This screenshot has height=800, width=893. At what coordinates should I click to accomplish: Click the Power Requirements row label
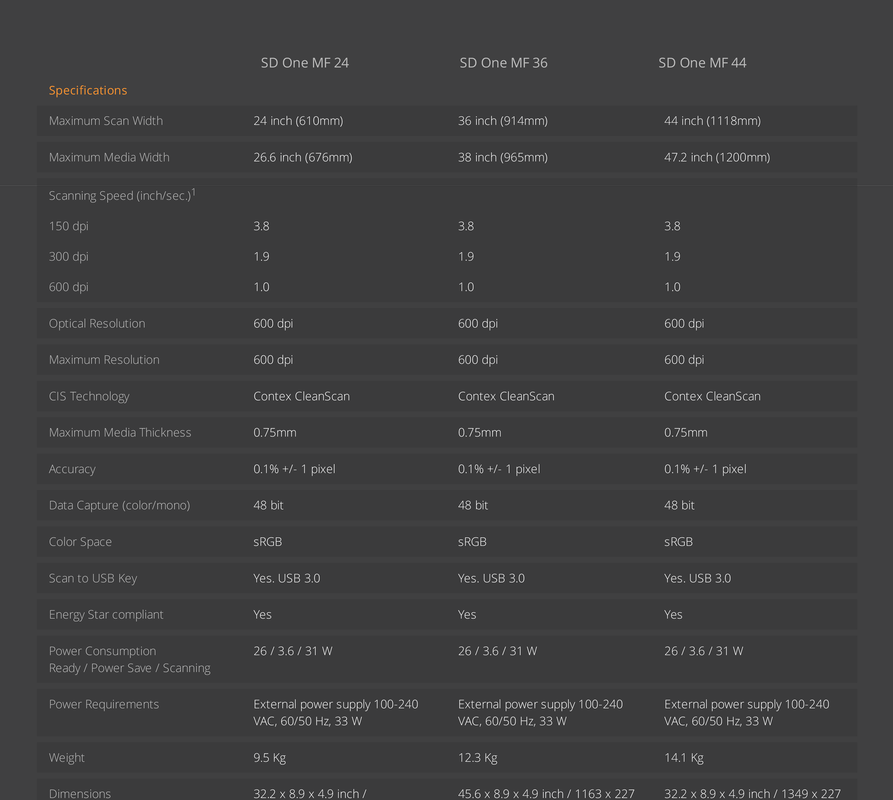coord(104,704)
